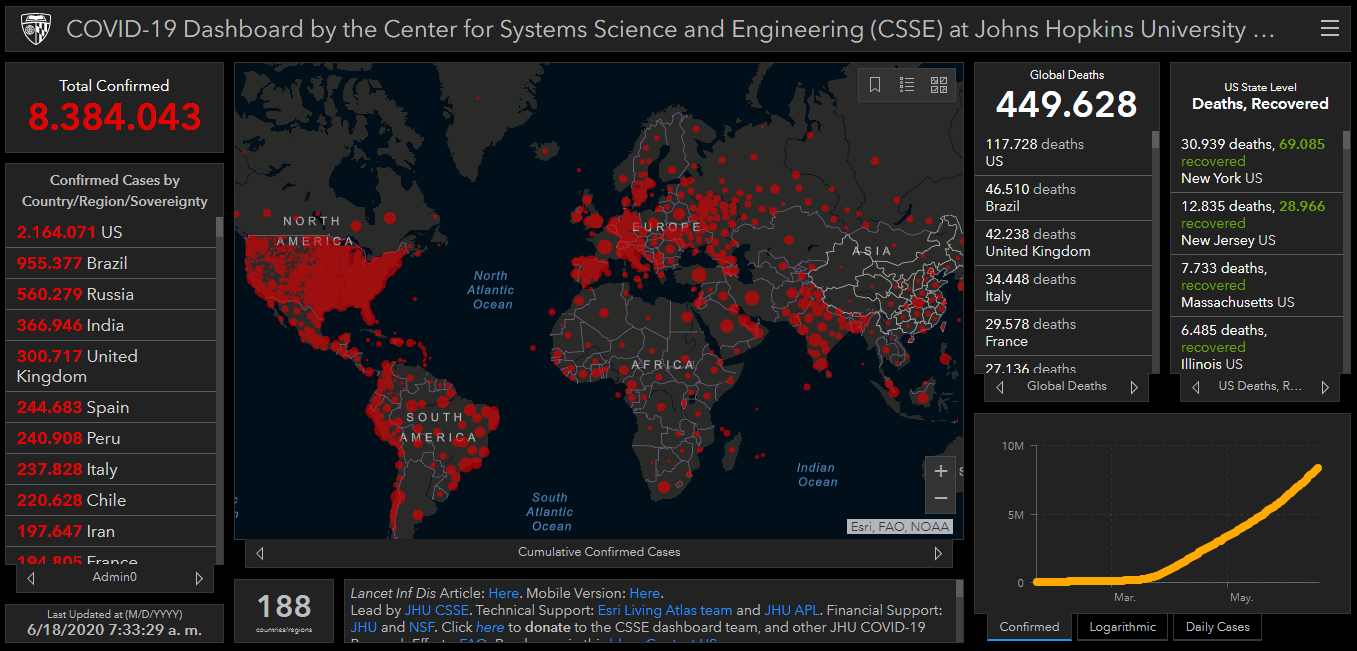Viewport: 1357px width, 651px height.
Task: Open the hamburger menu in the header
Action: pos(1330,29)
